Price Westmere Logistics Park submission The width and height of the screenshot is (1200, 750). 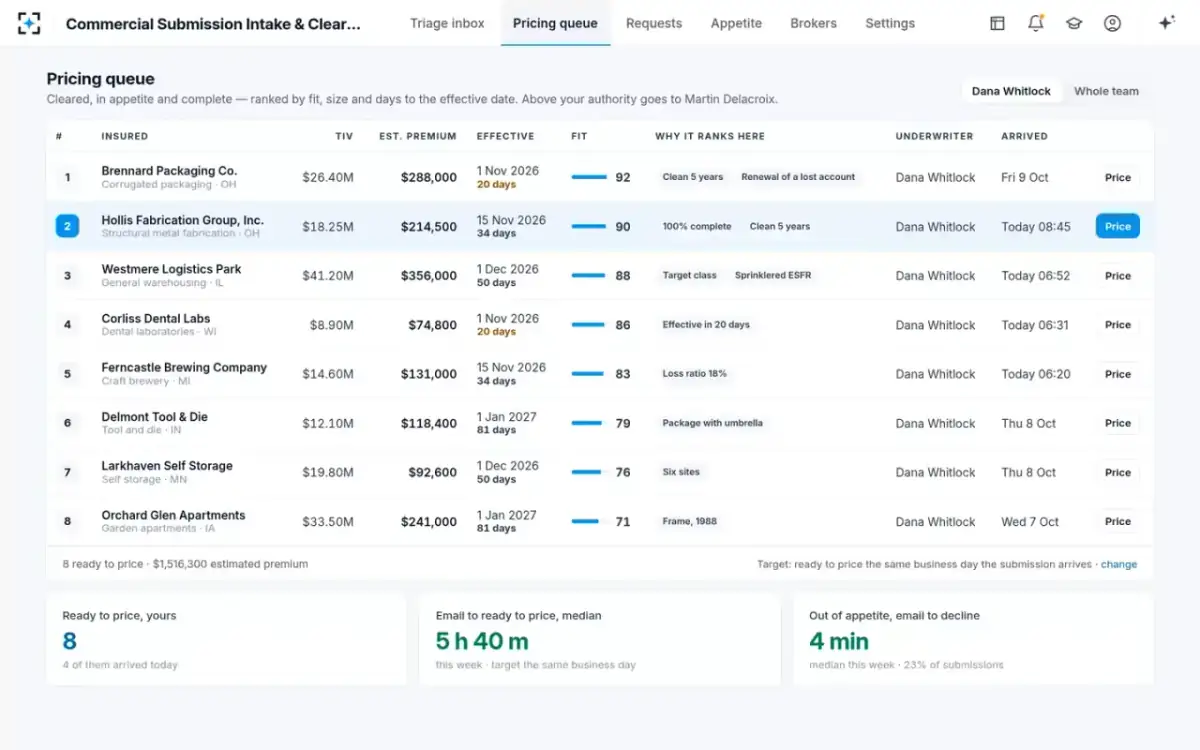[x=1118, y=276]
